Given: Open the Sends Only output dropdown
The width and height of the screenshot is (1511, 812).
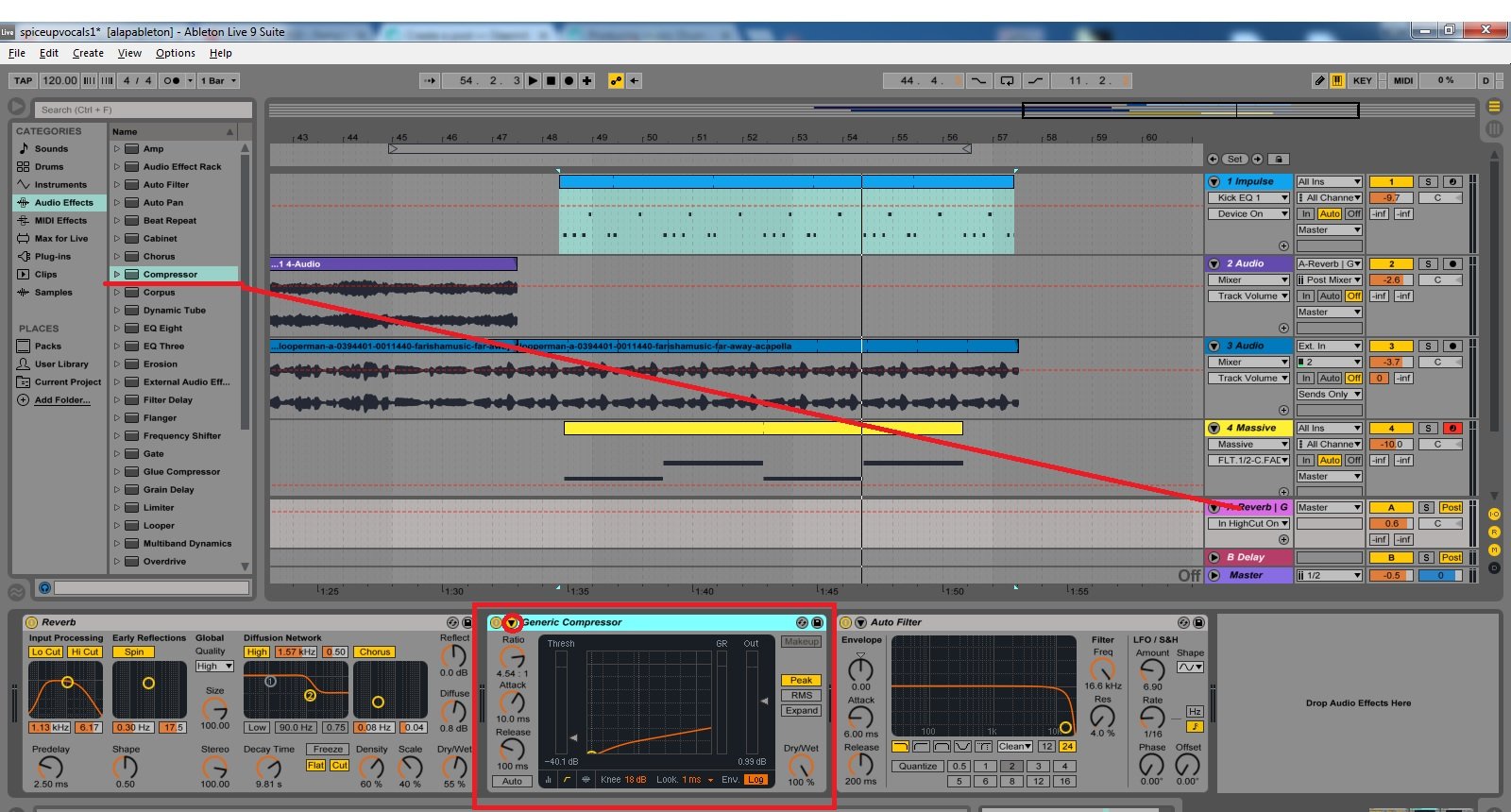Looking at the screenshot, I should [1329, 395].
